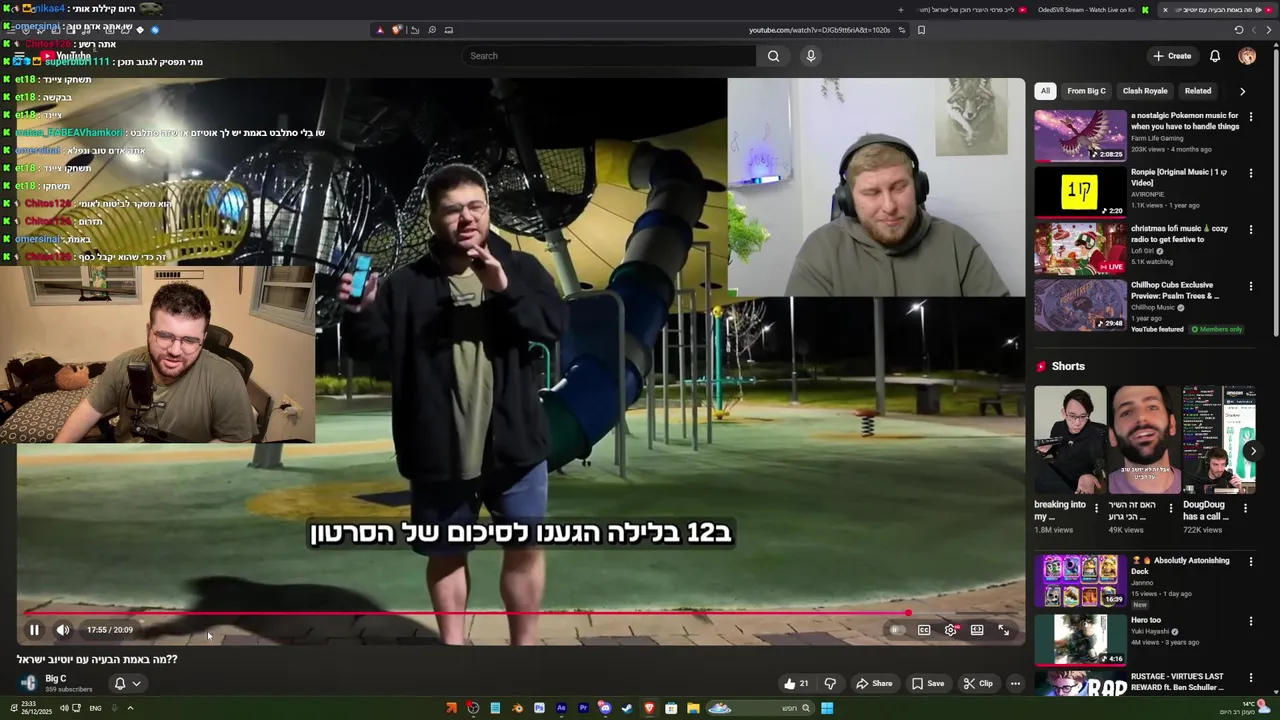Click the progress bar scrubber handle
Image resolution: width=1280 pixels, height=720 pixels.
[908, 613]
